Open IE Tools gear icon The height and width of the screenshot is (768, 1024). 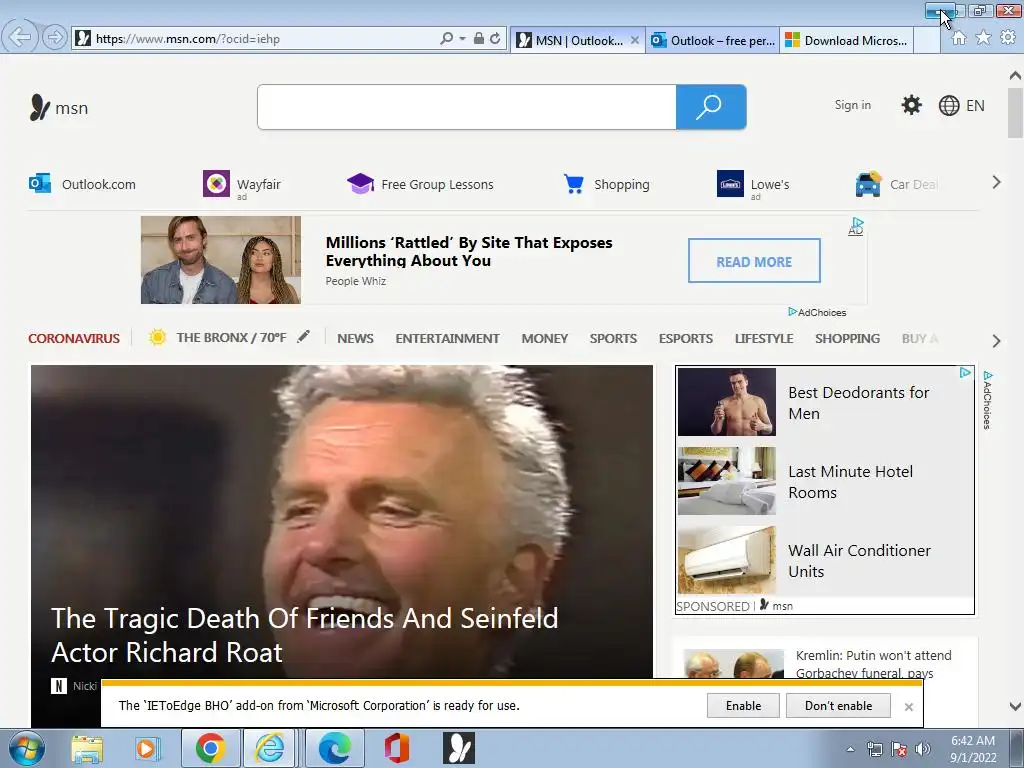tap(1008, 38)
